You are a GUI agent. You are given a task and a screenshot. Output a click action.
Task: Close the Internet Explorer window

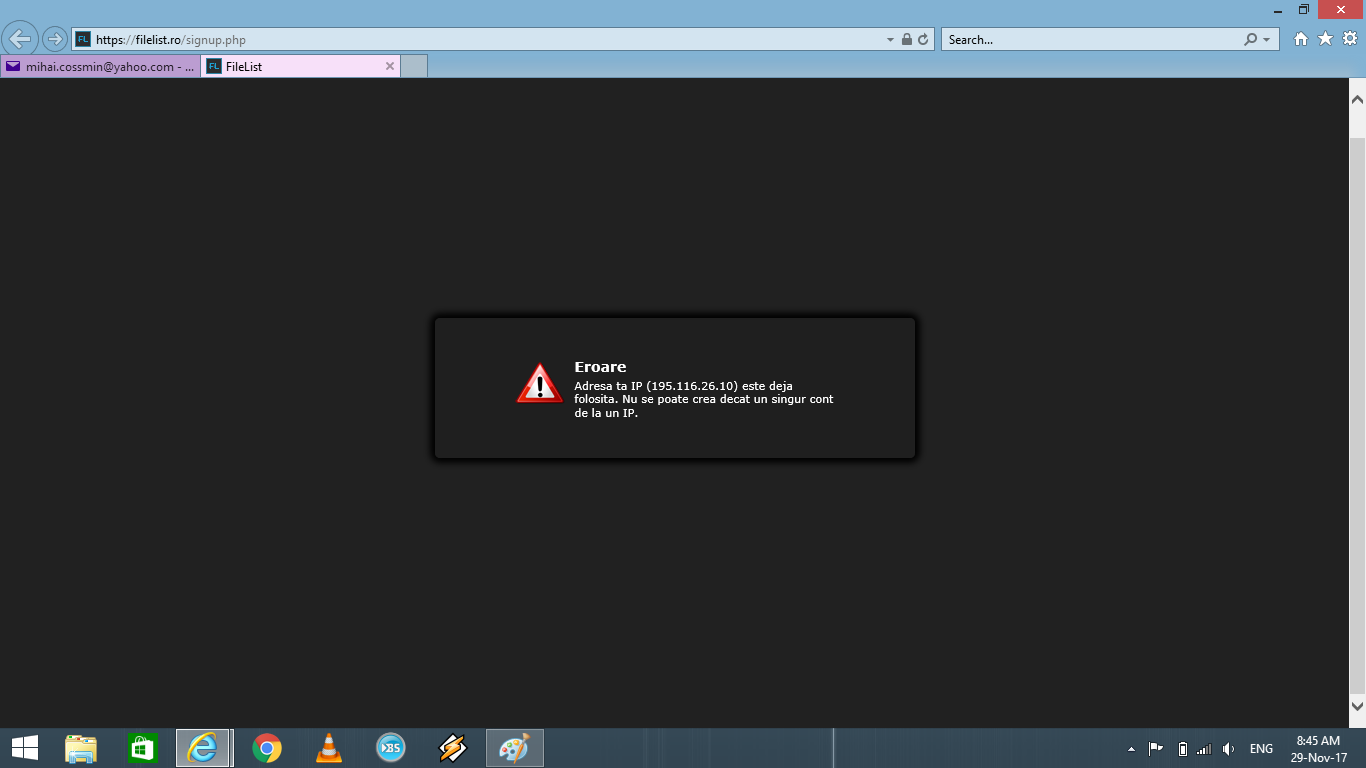pos(1341,9)
